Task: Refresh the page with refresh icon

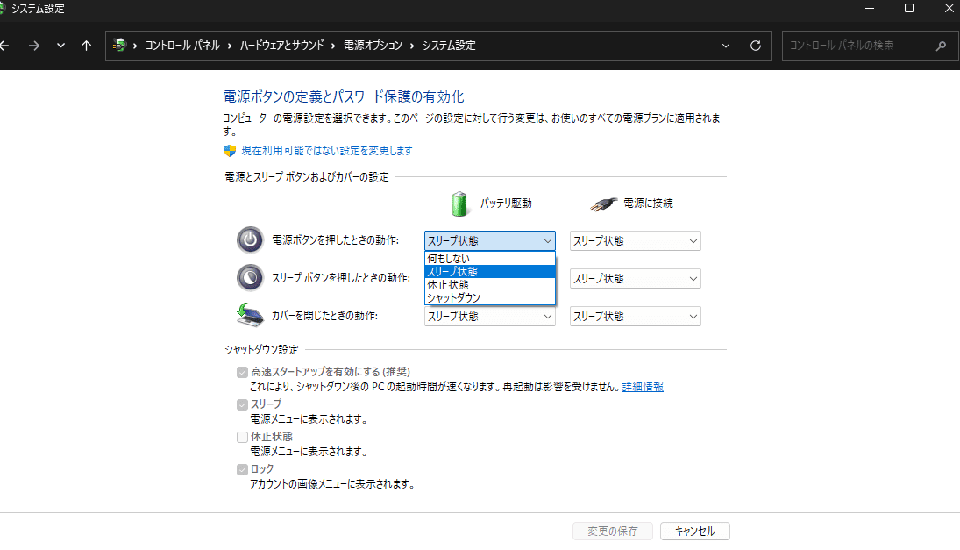Action: point(756,45)
